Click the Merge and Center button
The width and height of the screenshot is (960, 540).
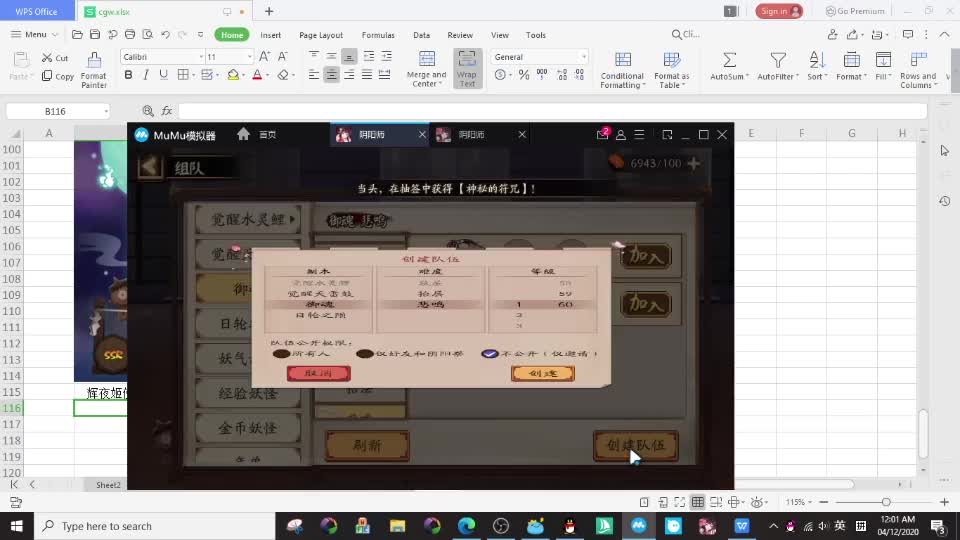click(427, 69)
